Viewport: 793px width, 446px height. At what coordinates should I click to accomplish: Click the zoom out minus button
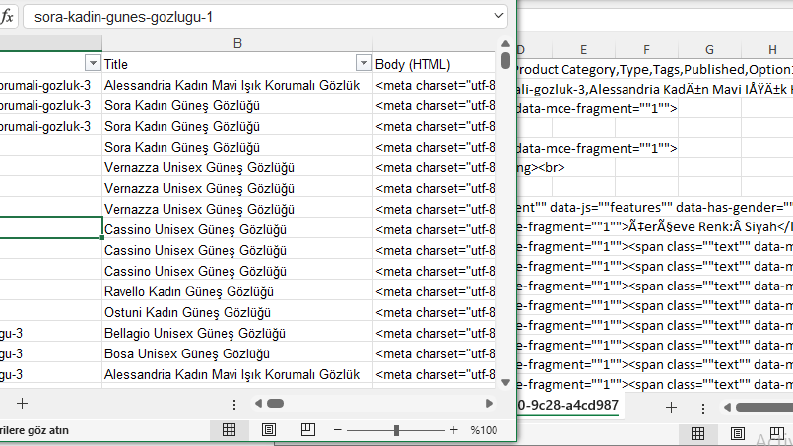[338, 430]
